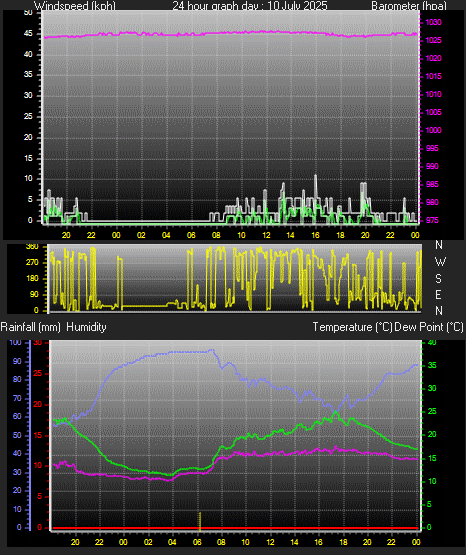Click the 100 humidity scale value
The width and height of the screenshot is (466, 555).
[15, 342]
